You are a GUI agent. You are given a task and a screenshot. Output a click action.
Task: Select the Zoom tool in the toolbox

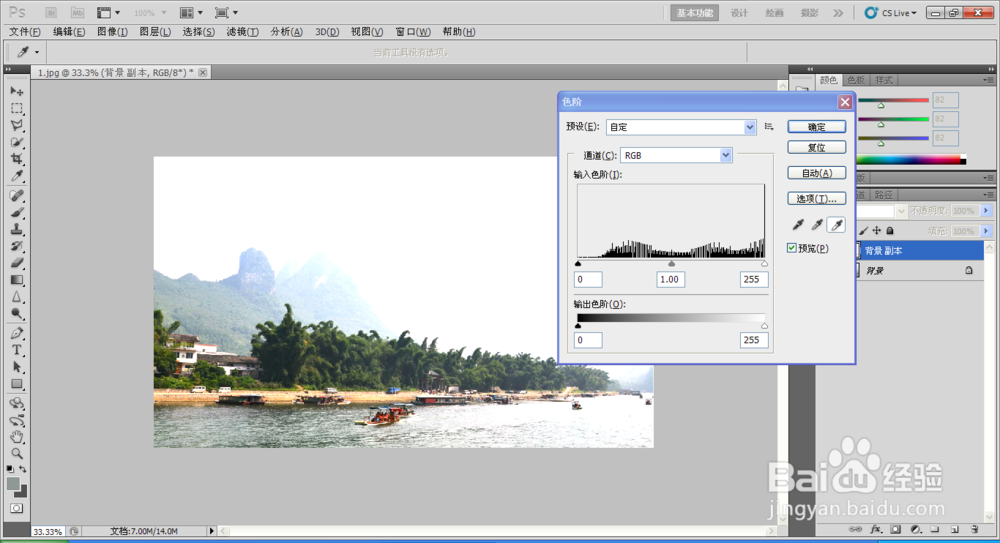tap(17, 454)
